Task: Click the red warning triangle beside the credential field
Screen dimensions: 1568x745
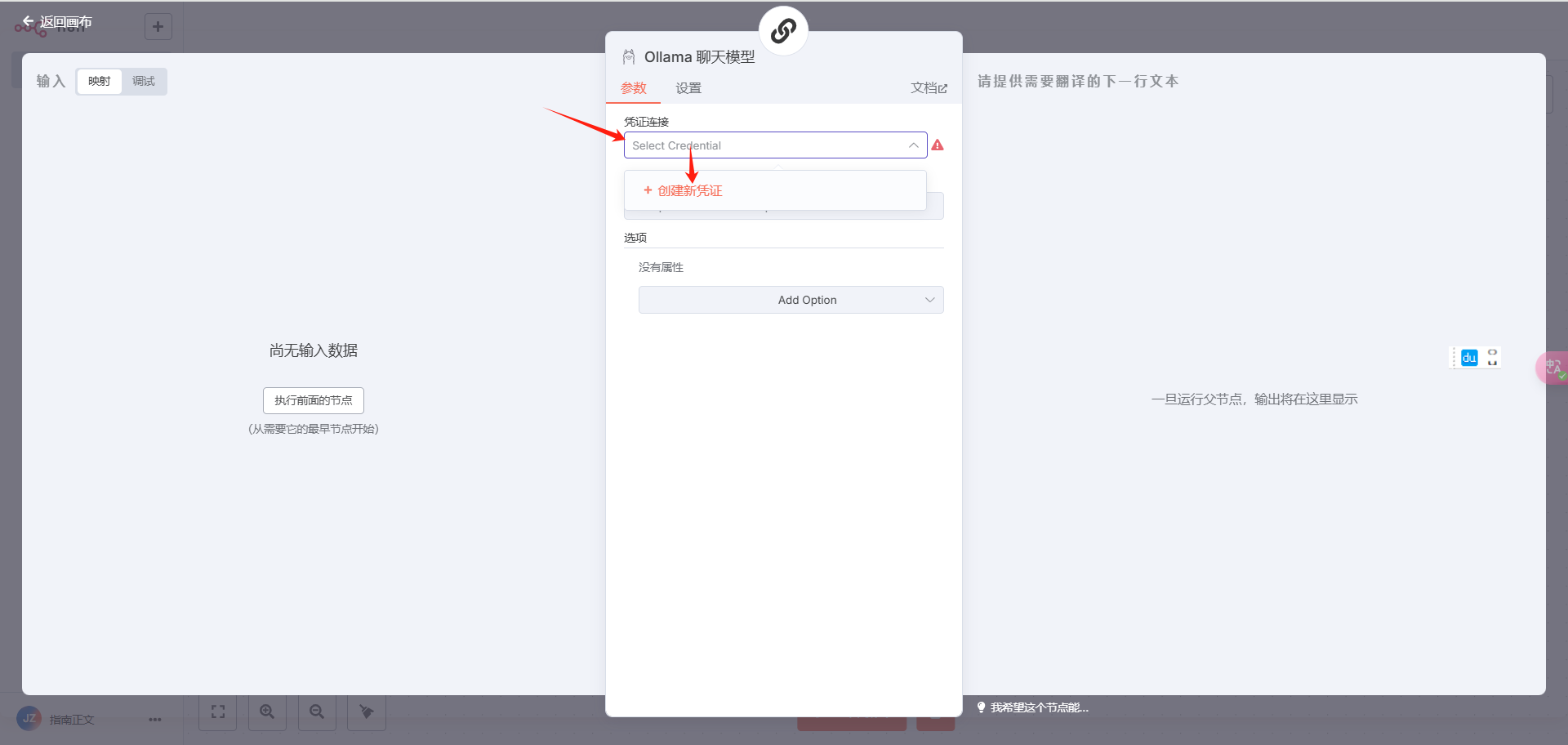Action: click(938, 145)
